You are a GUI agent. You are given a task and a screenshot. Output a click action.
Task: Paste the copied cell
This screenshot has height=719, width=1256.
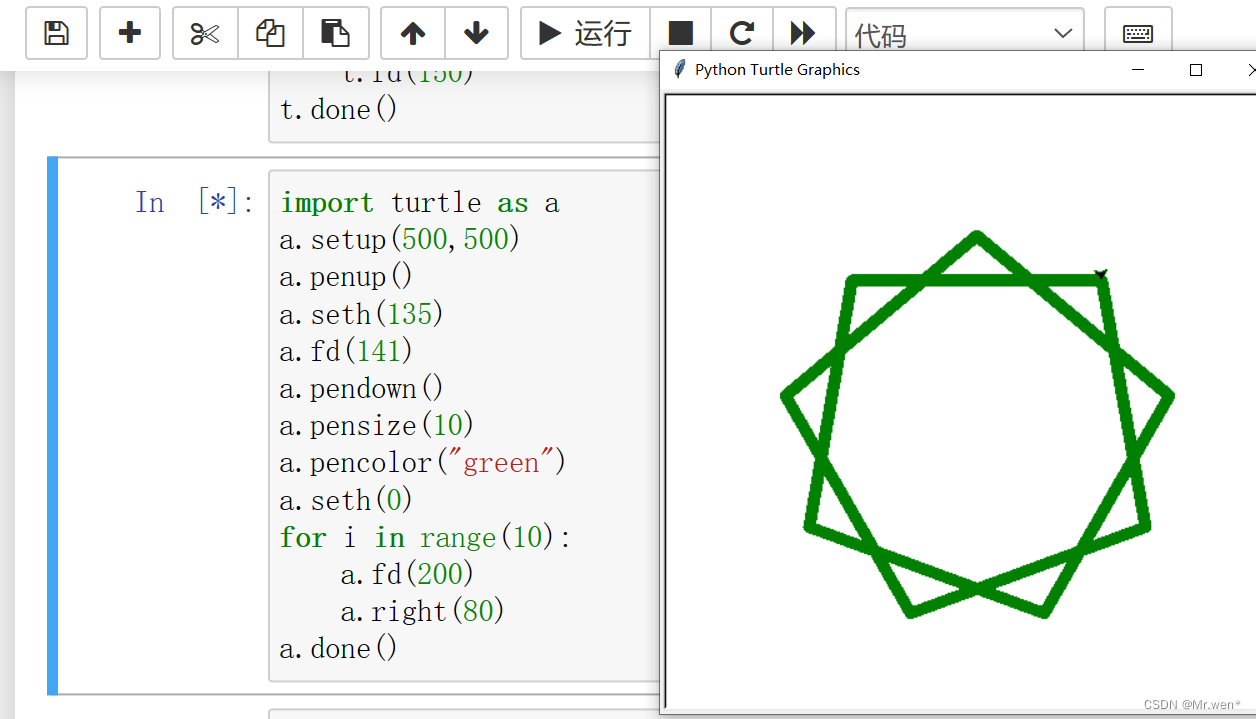337,33
